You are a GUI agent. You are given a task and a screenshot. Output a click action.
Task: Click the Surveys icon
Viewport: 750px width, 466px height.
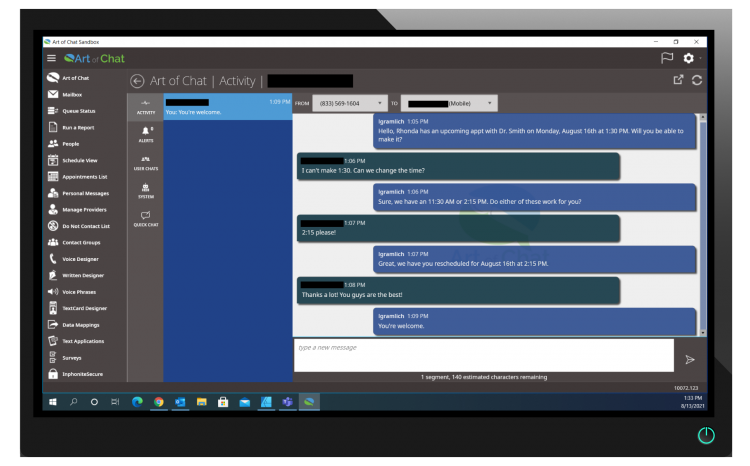tap(53, 357)
